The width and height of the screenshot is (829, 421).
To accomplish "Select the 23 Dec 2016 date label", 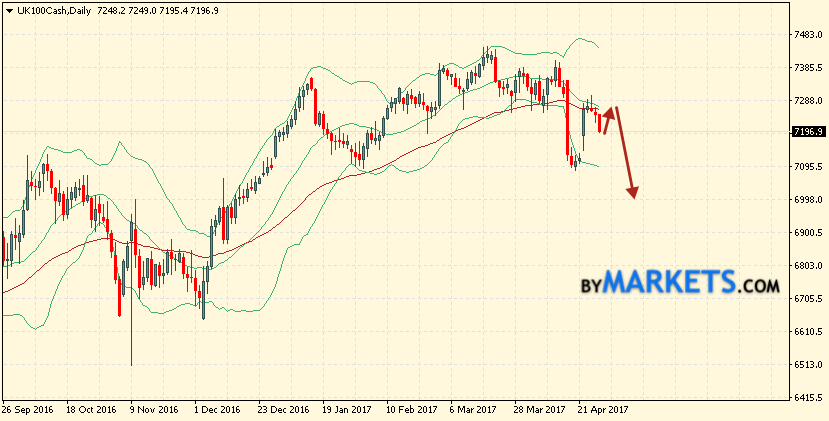I will point(281,410).
